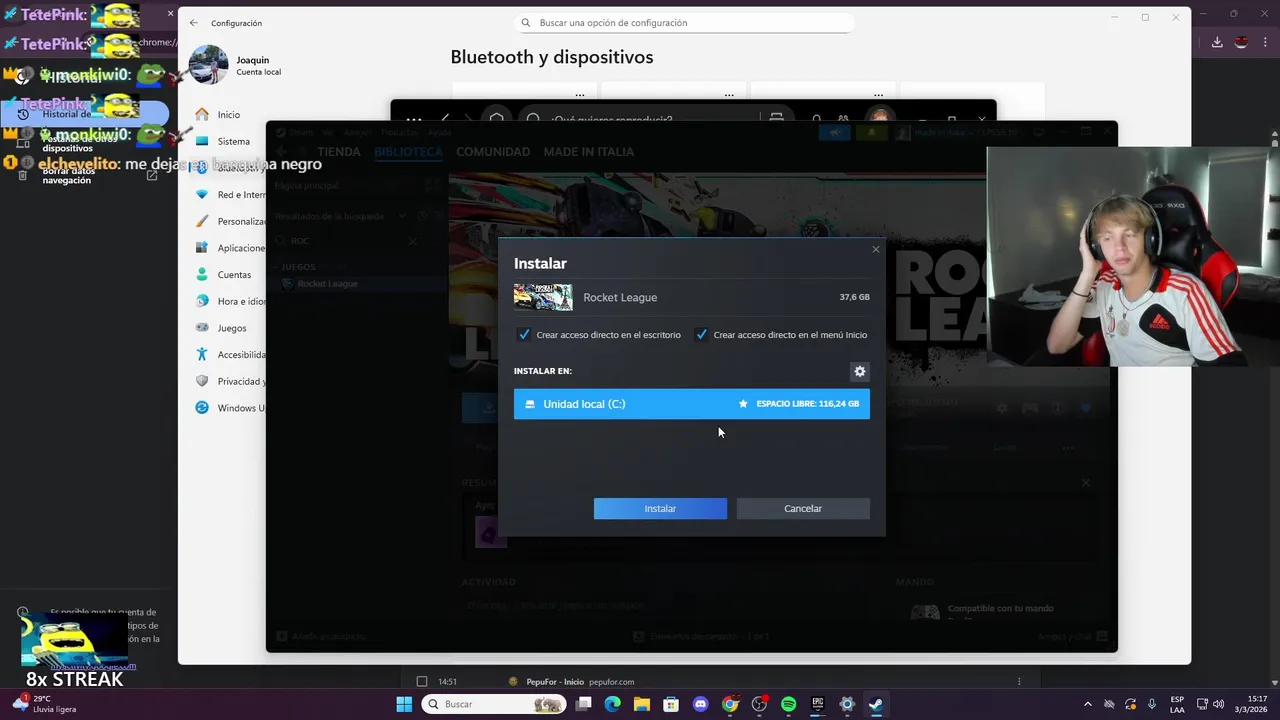Open ESP LAA language switcher
The height and width of the screenshot is (720, 1280).
(x=1178, y=704)
